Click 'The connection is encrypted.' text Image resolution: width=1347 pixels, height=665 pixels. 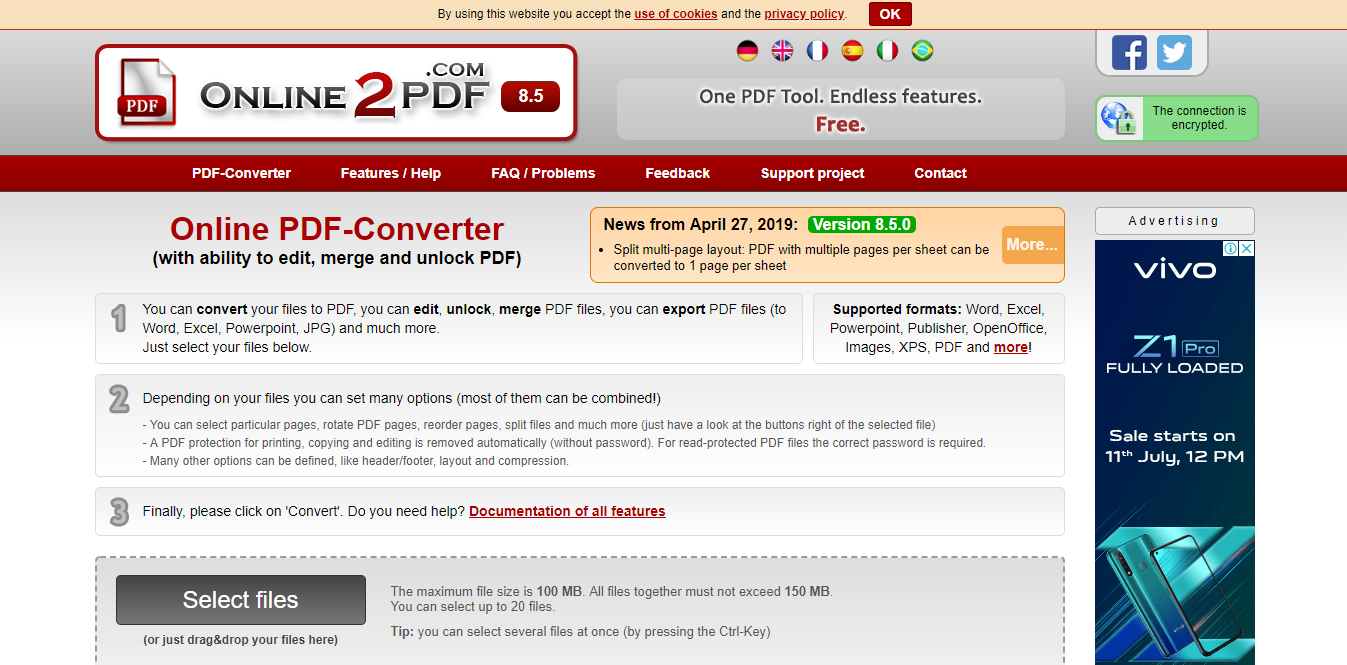1199,118
